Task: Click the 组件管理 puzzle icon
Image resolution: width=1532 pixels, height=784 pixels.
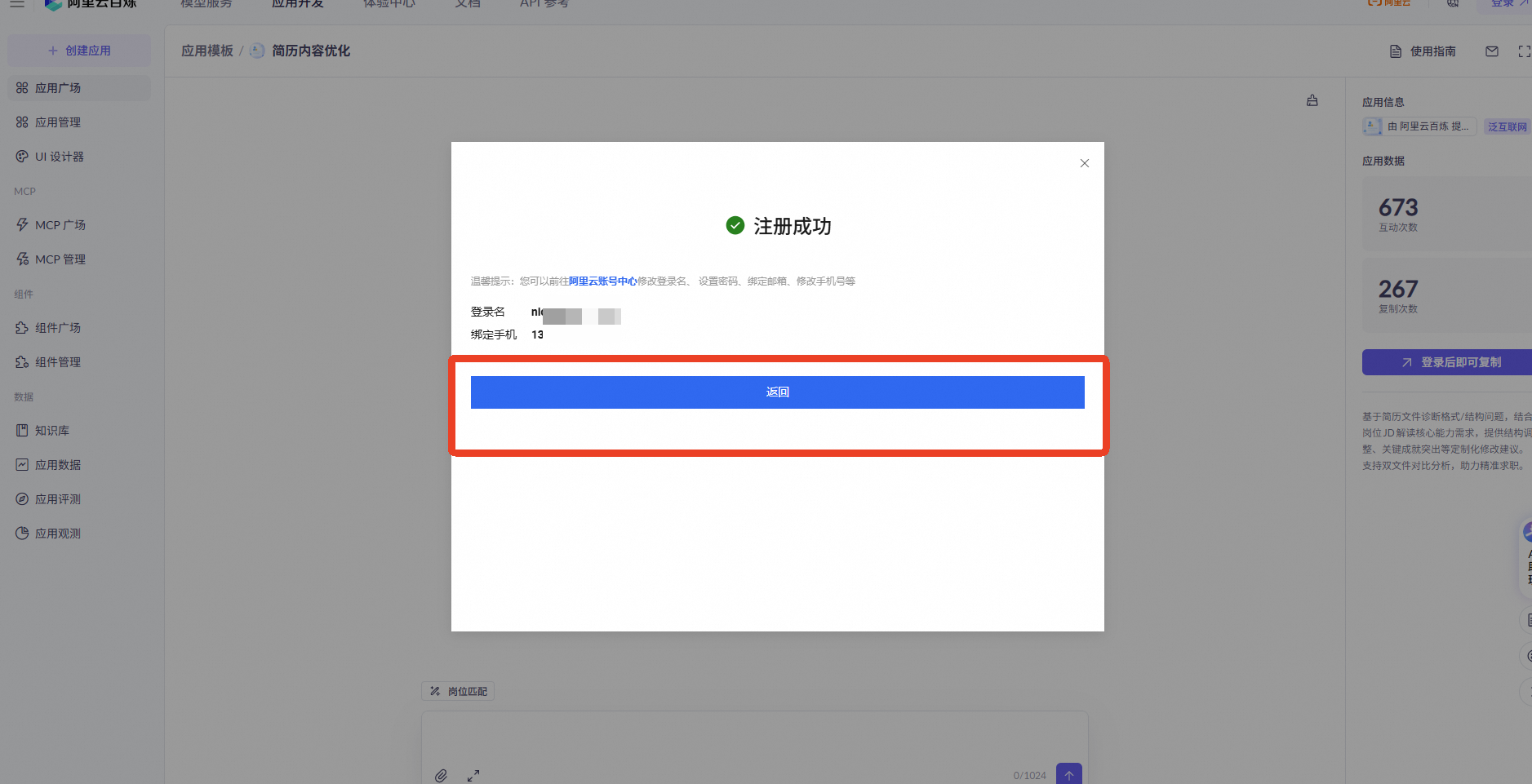Action: [22, 362]
